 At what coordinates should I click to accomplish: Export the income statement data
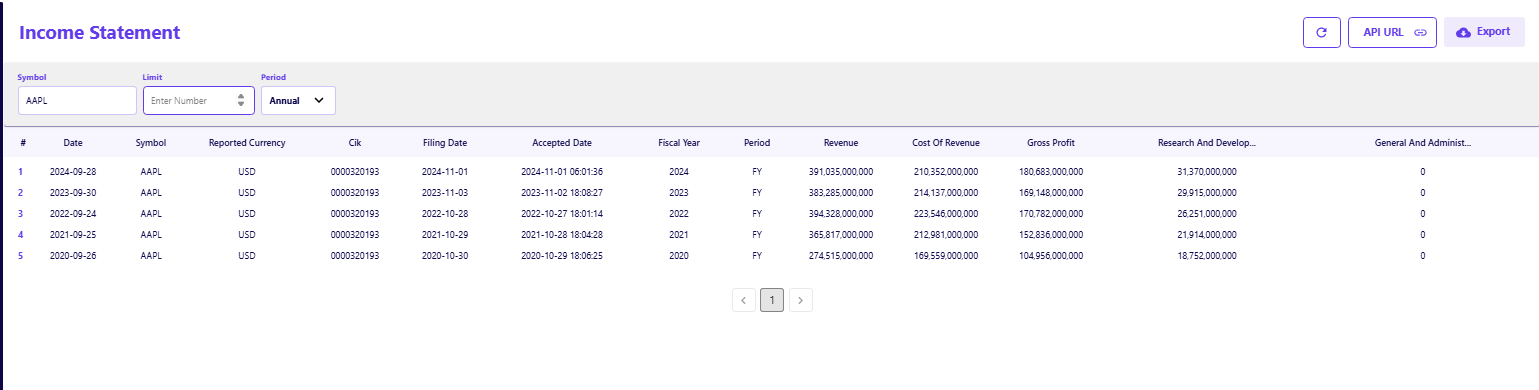(x=1484, y=32)
